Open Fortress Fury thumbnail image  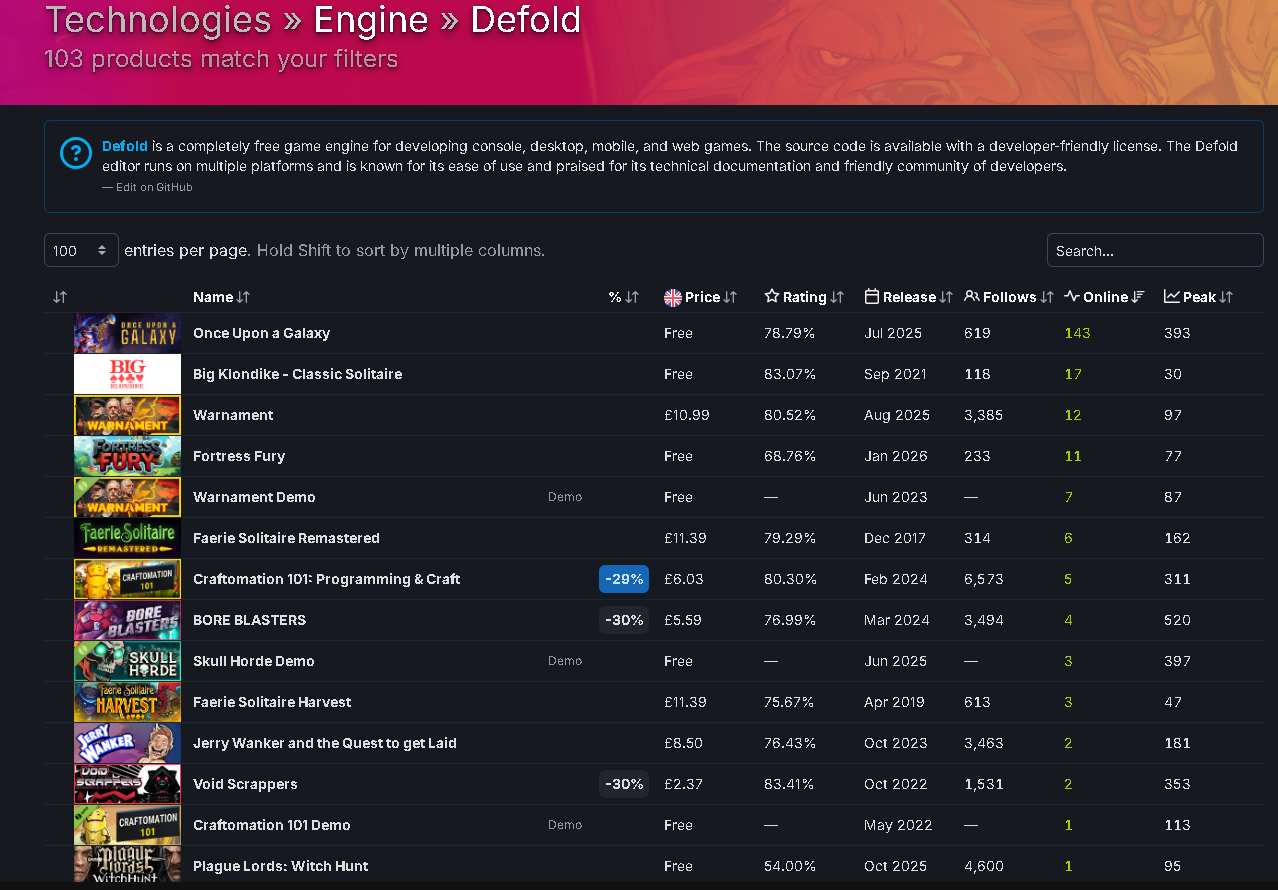point(127,456)
